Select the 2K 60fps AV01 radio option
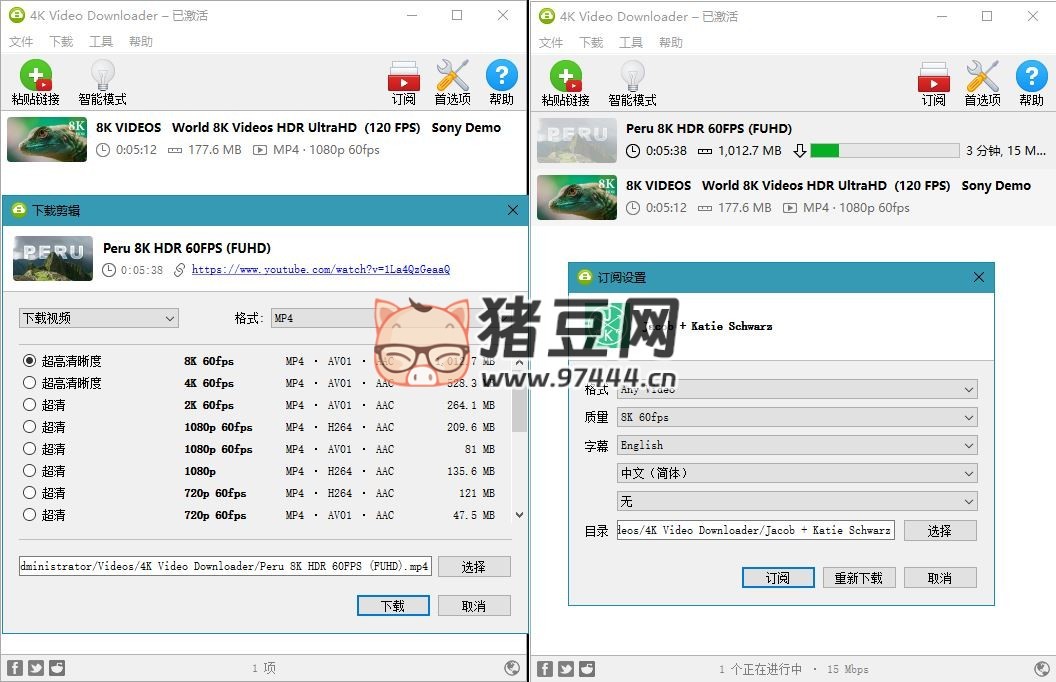 30,405
